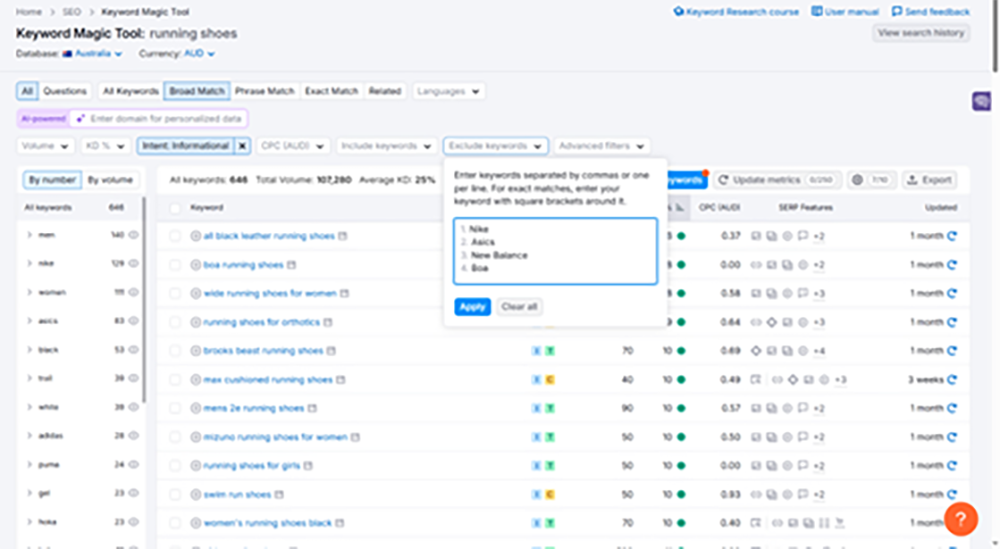Switch to the Phrase Match tab
This screenshot has width=1000, height=549.
pos(265,91)
